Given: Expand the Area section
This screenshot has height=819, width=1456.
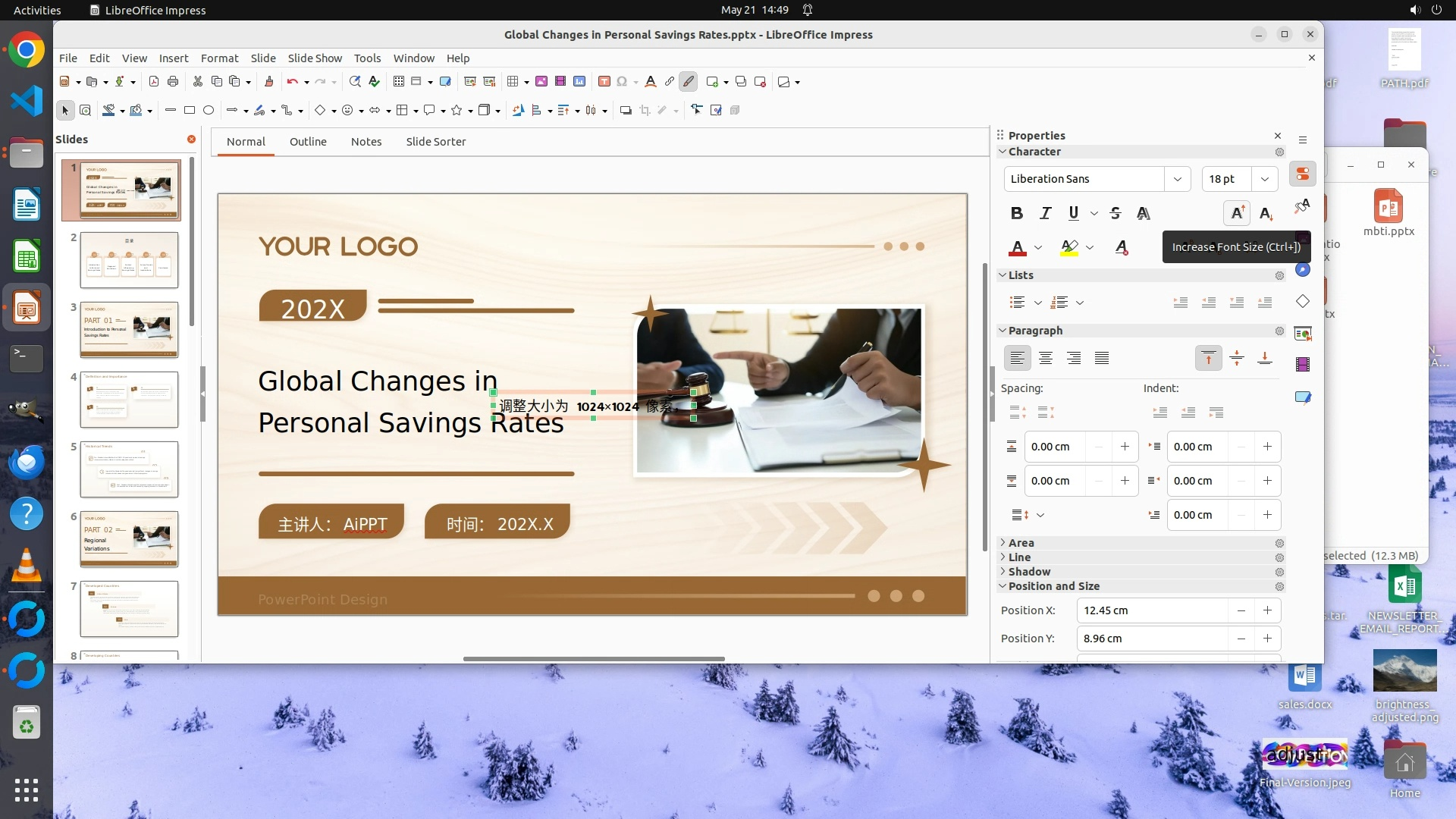Looking at the screenshot, I should (1021, 543).
